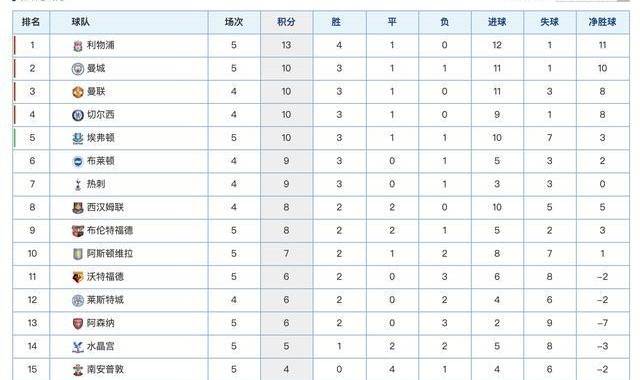Click the Everton club crest icon
640x380 pixels.
pos(78,138)
